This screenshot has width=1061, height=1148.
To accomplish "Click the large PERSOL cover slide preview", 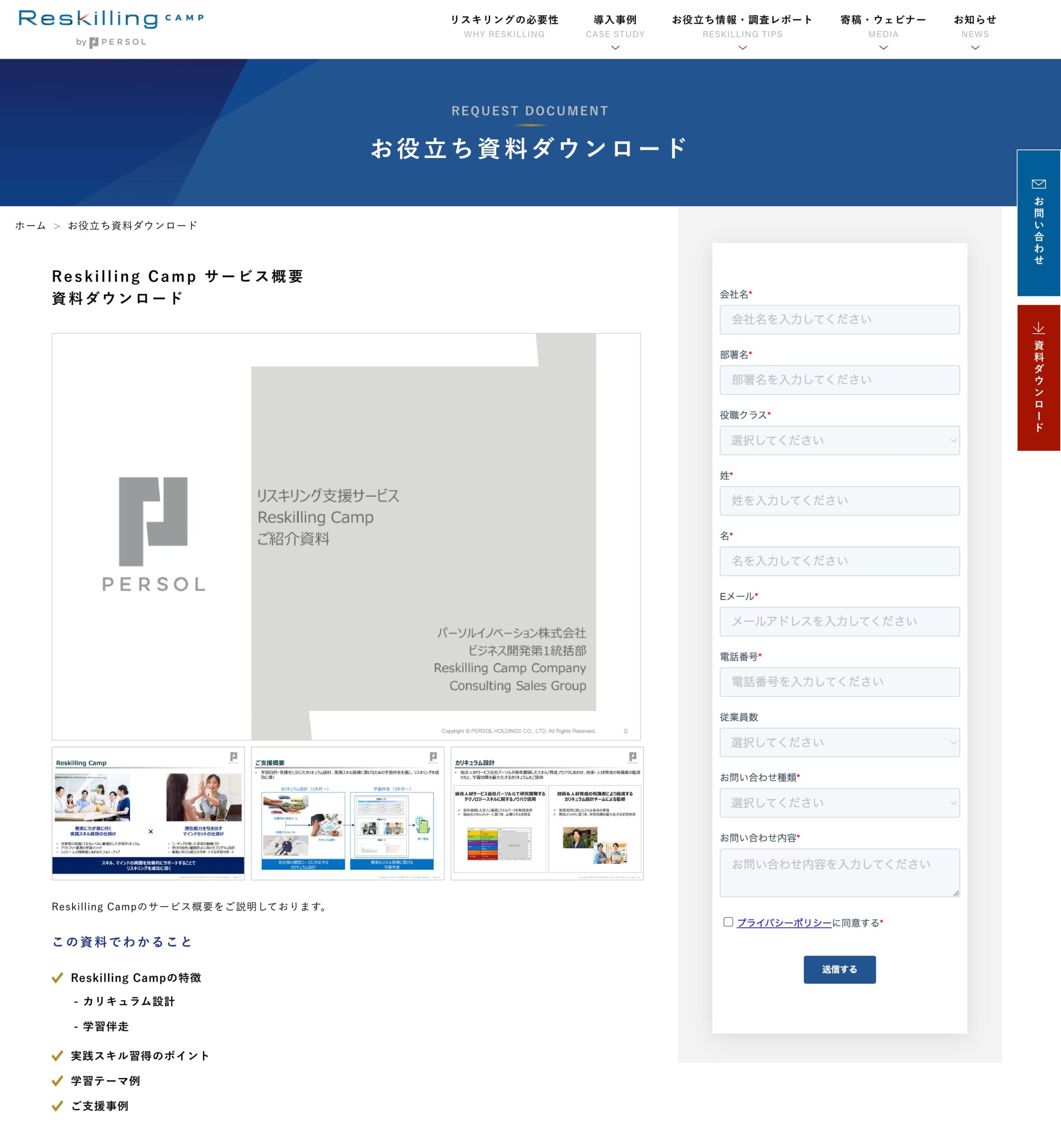I will (346, 537).
